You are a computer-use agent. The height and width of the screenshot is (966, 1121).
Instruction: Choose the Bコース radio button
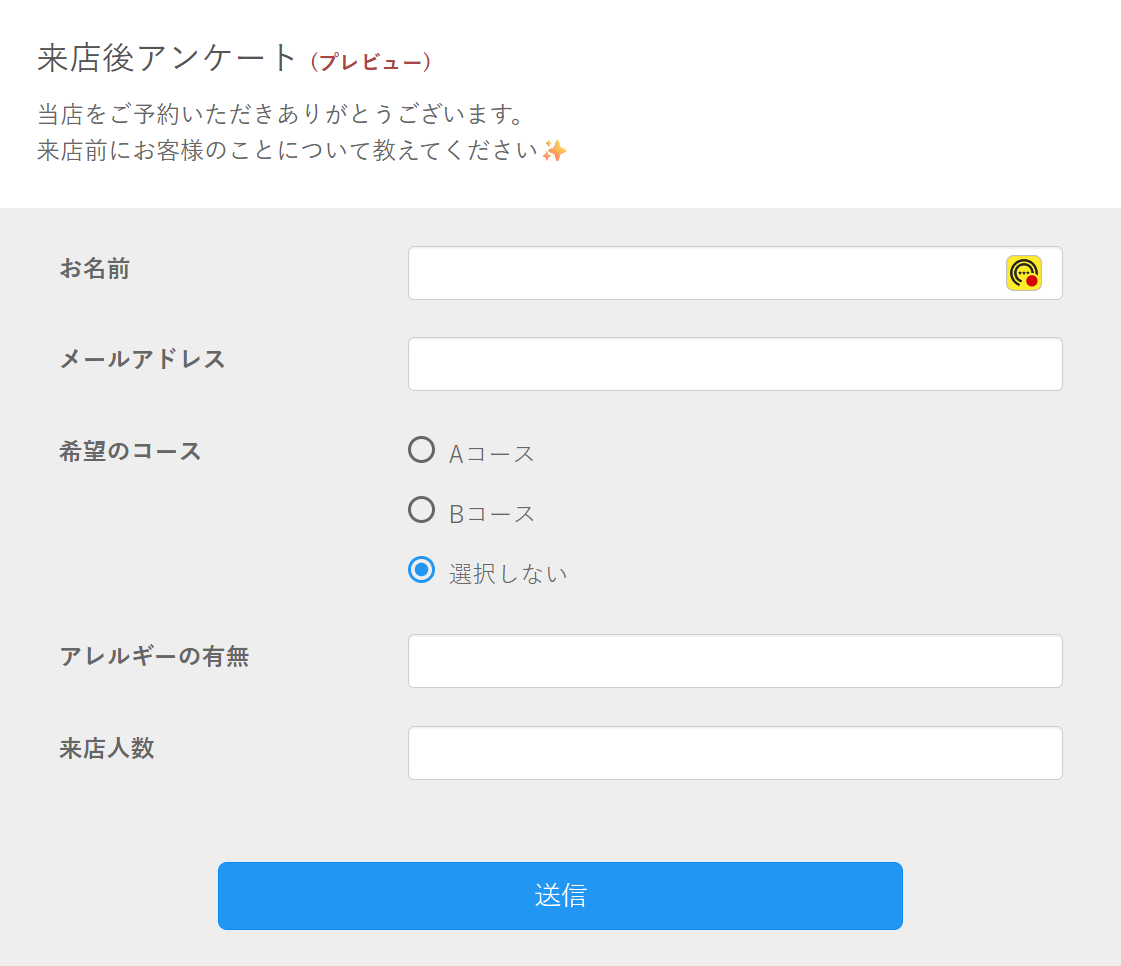(422, 510)
